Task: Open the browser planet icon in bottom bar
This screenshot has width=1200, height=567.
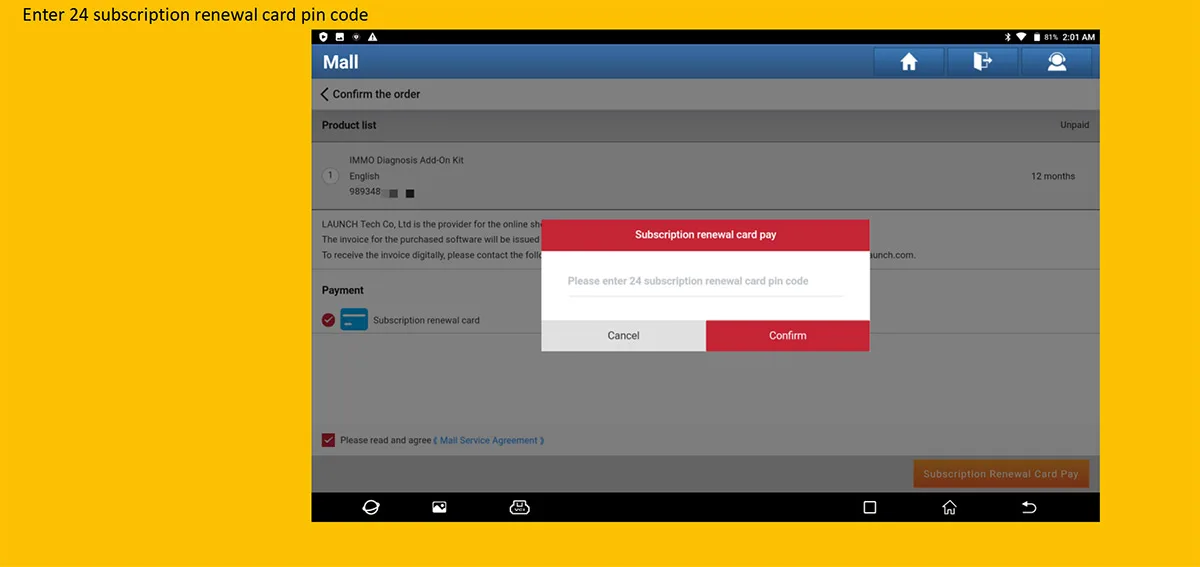Action: point(370,507)
